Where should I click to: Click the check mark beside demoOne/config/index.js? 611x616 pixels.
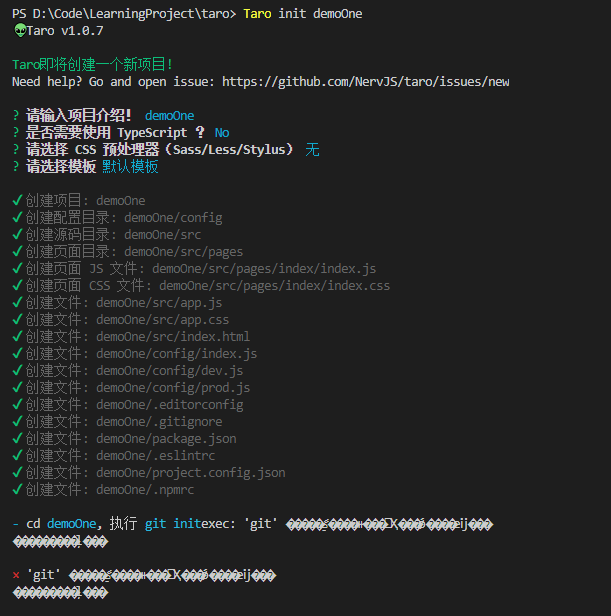point(17,353)
